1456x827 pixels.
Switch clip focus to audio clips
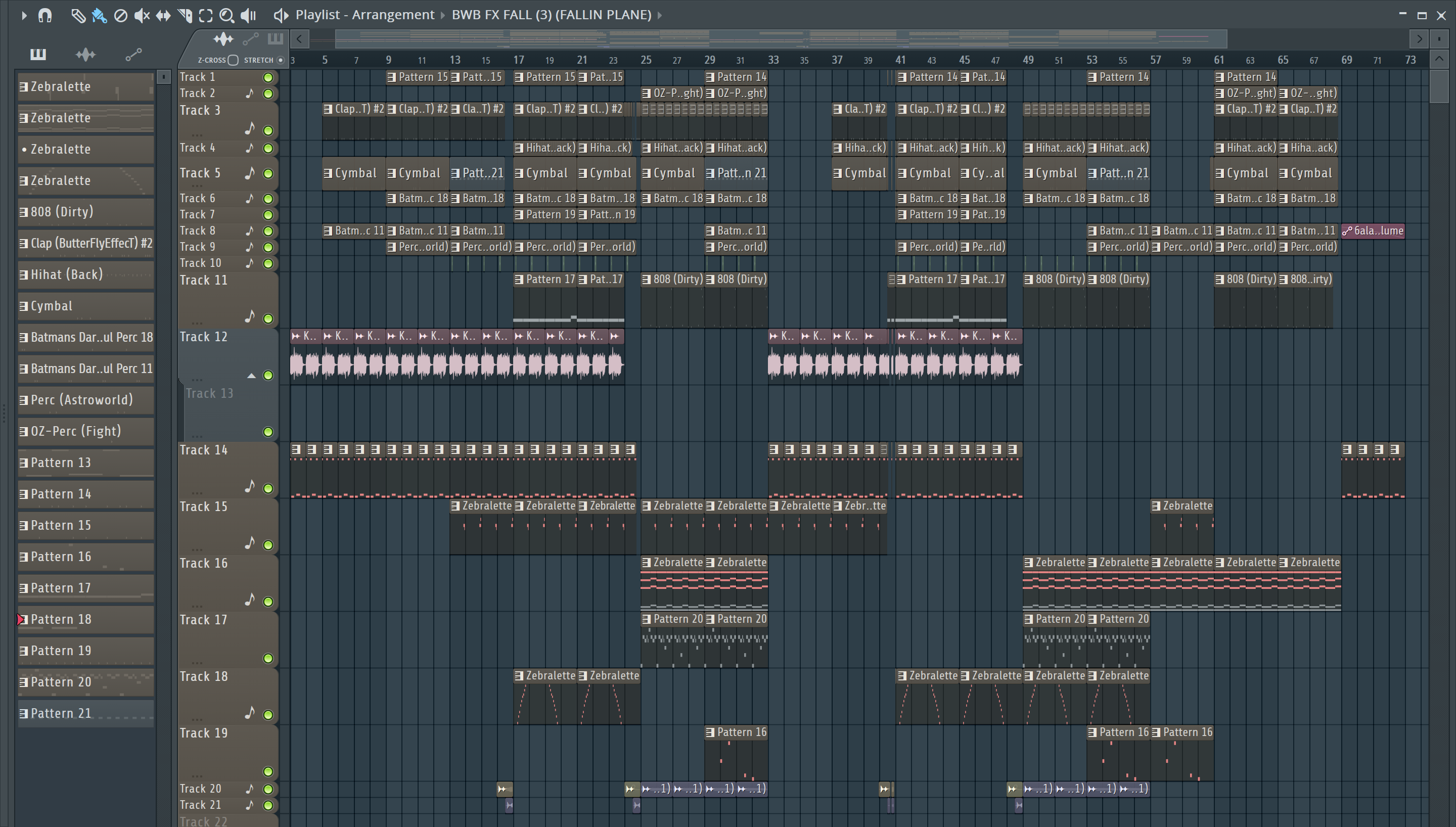pos(223,38)
